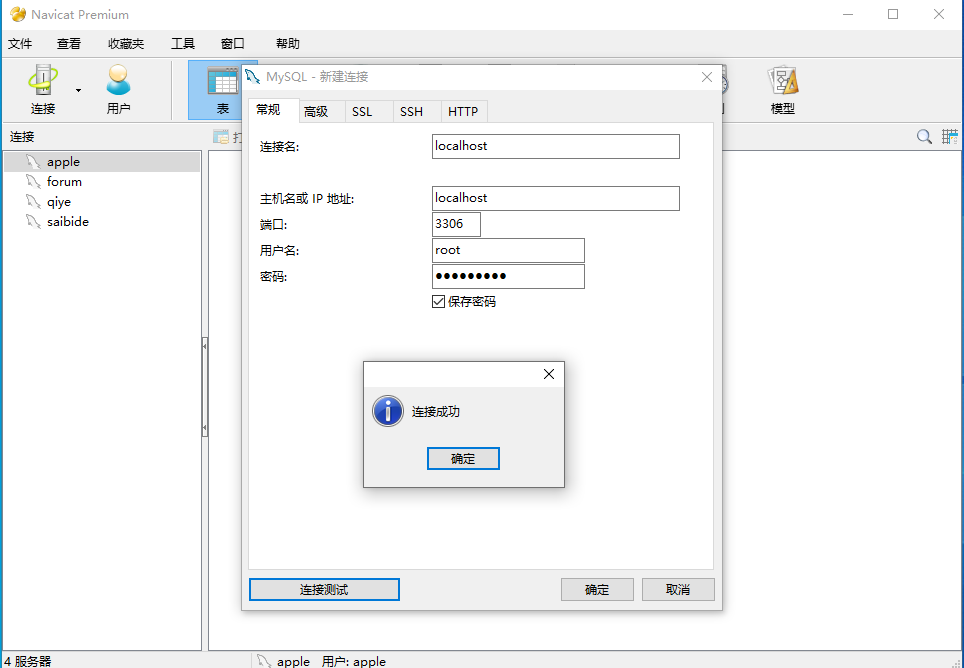Click the 用户: apple status bar text
Screen dimensions: 964x668
(354, 661)
